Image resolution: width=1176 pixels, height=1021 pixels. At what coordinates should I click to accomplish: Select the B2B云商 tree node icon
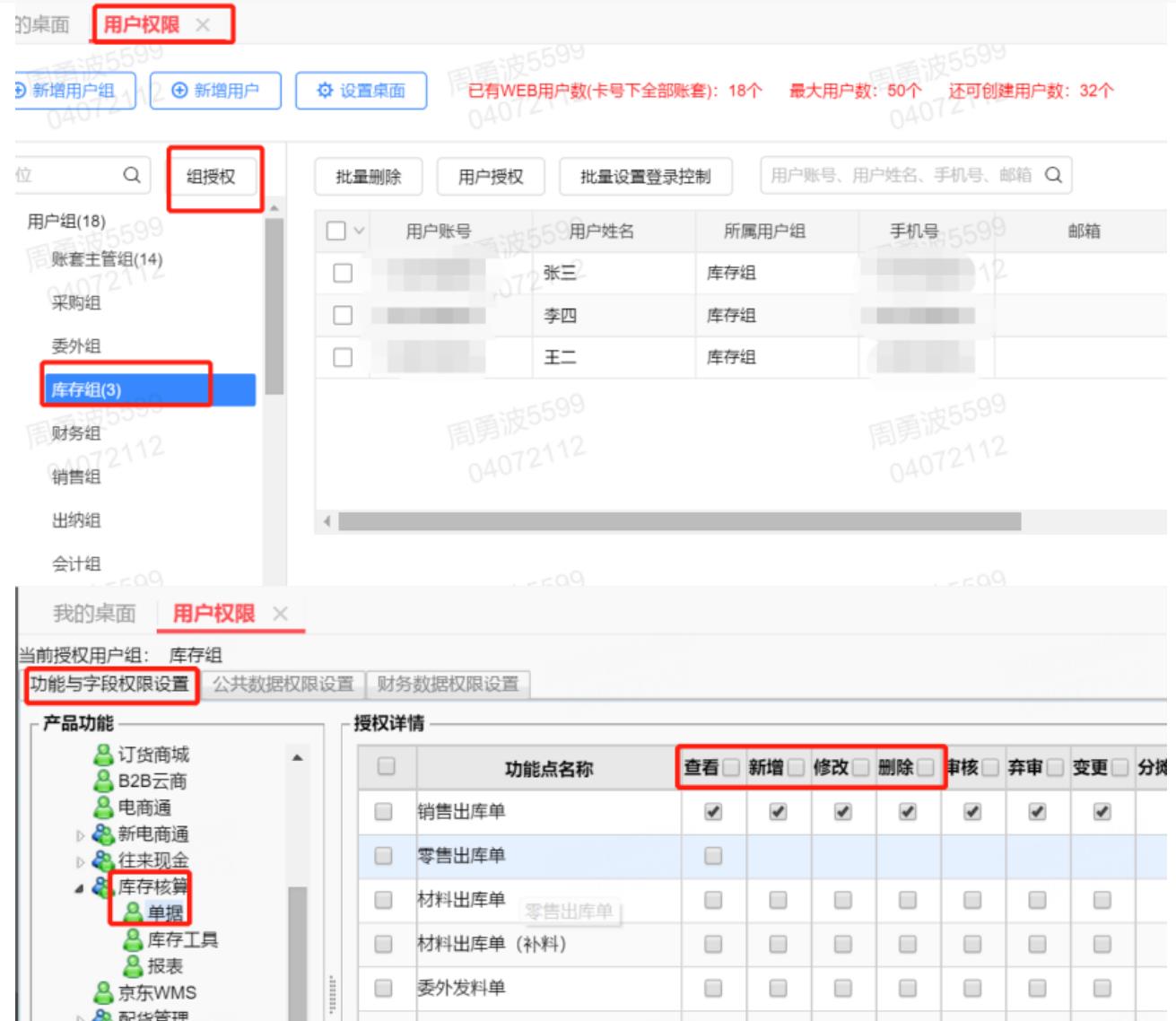click(x=104, y=781)
